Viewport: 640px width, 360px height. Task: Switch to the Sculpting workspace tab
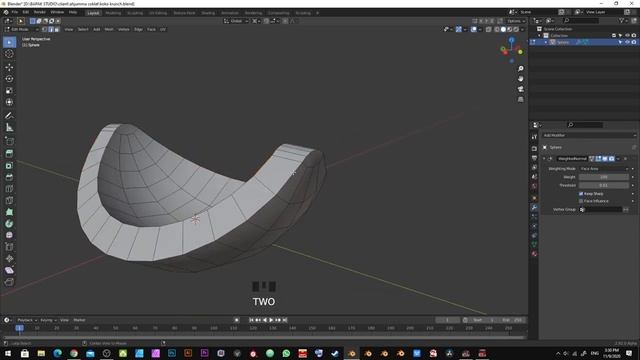coord(135,13)
